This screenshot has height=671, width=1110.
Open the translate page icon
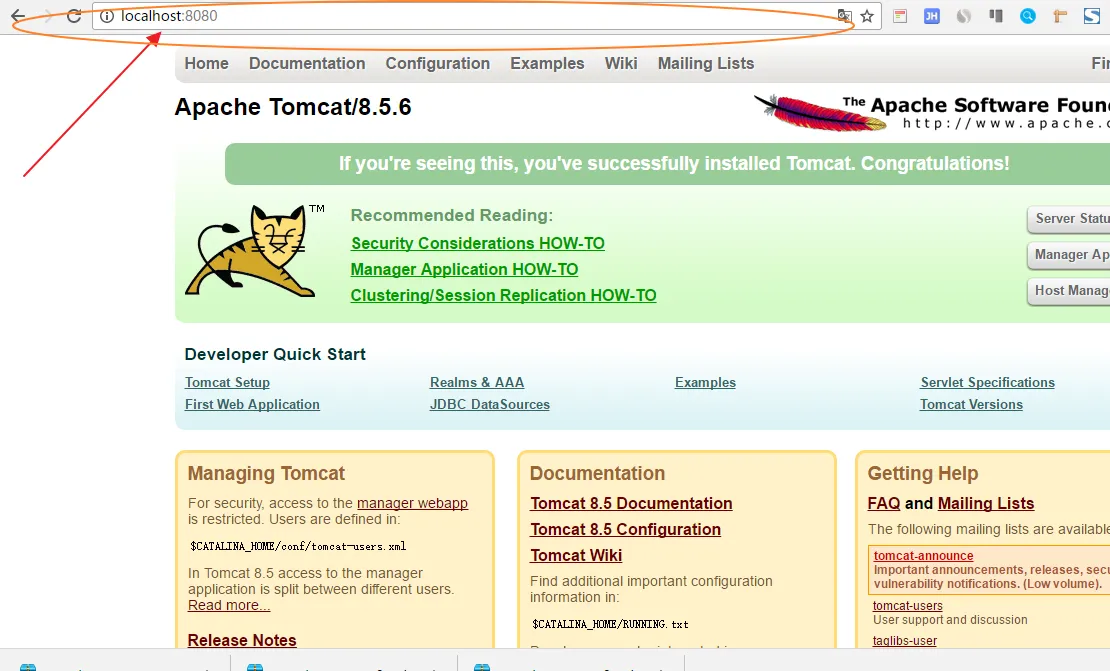844,16
